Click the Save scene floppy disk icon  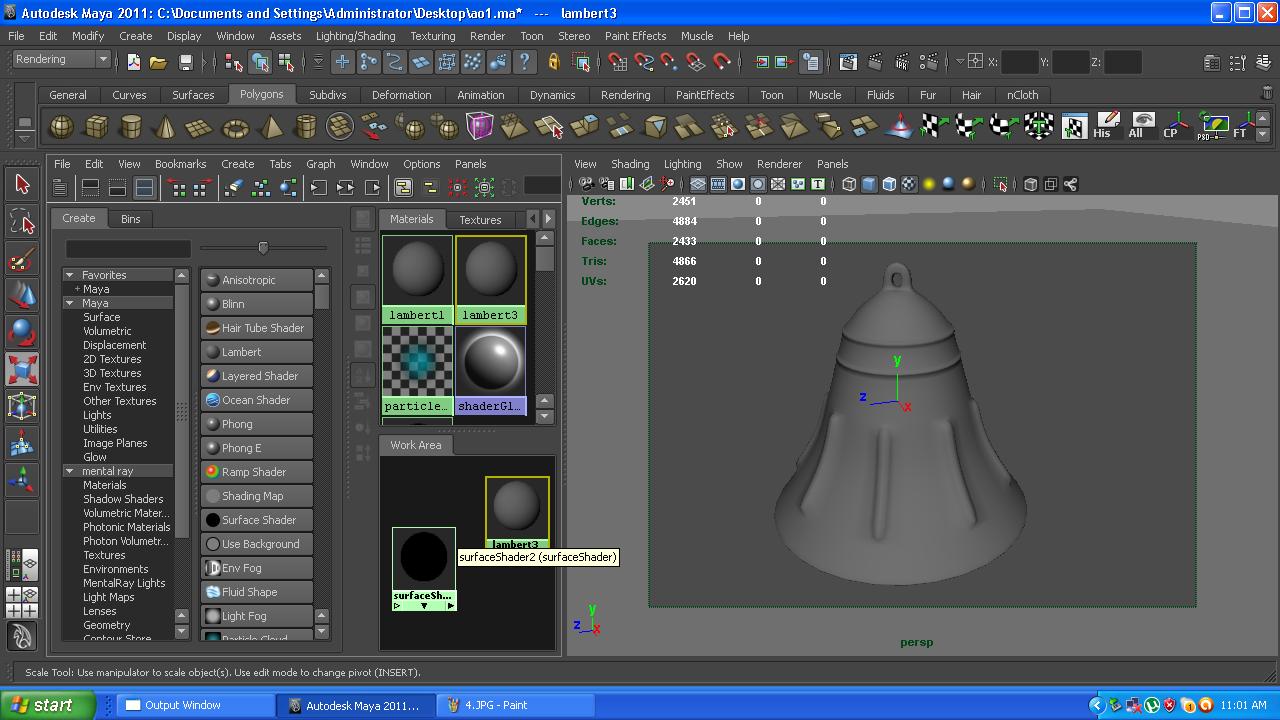tap(185, 62)
